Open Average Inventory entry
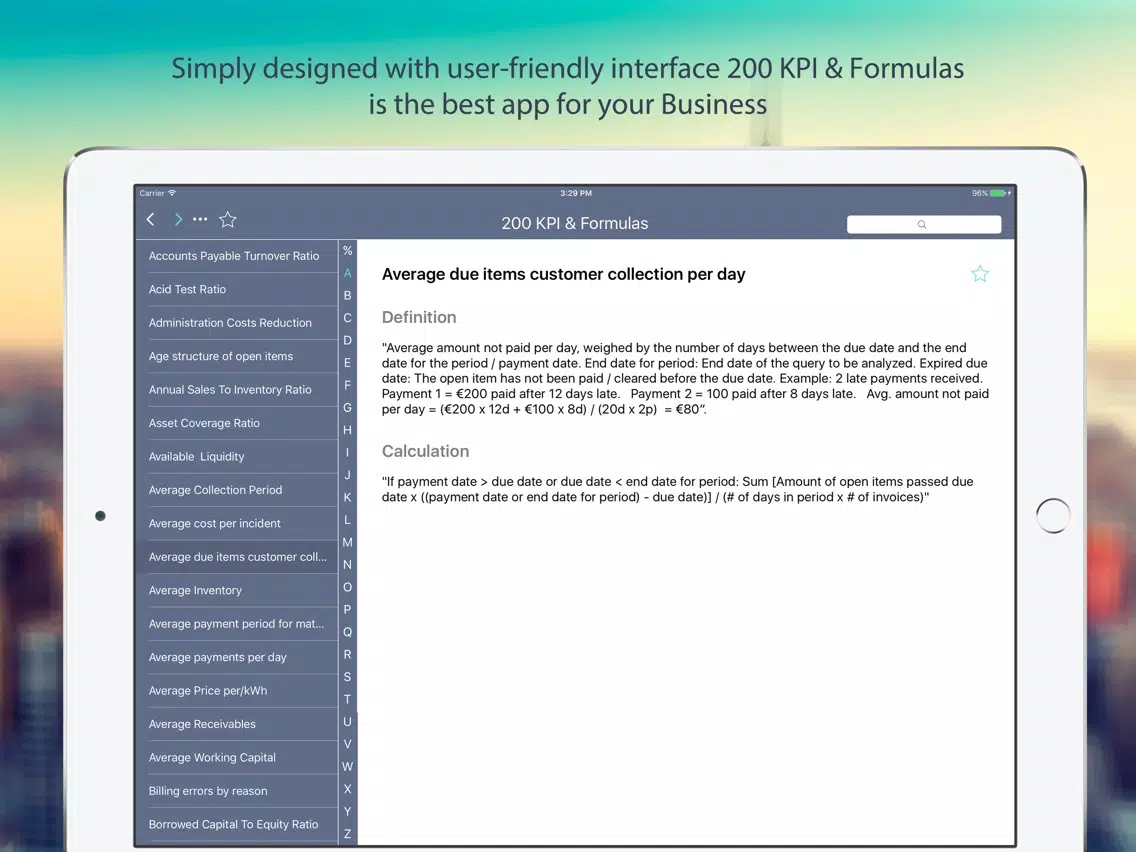1136x852 pixels. pos(236,590)
